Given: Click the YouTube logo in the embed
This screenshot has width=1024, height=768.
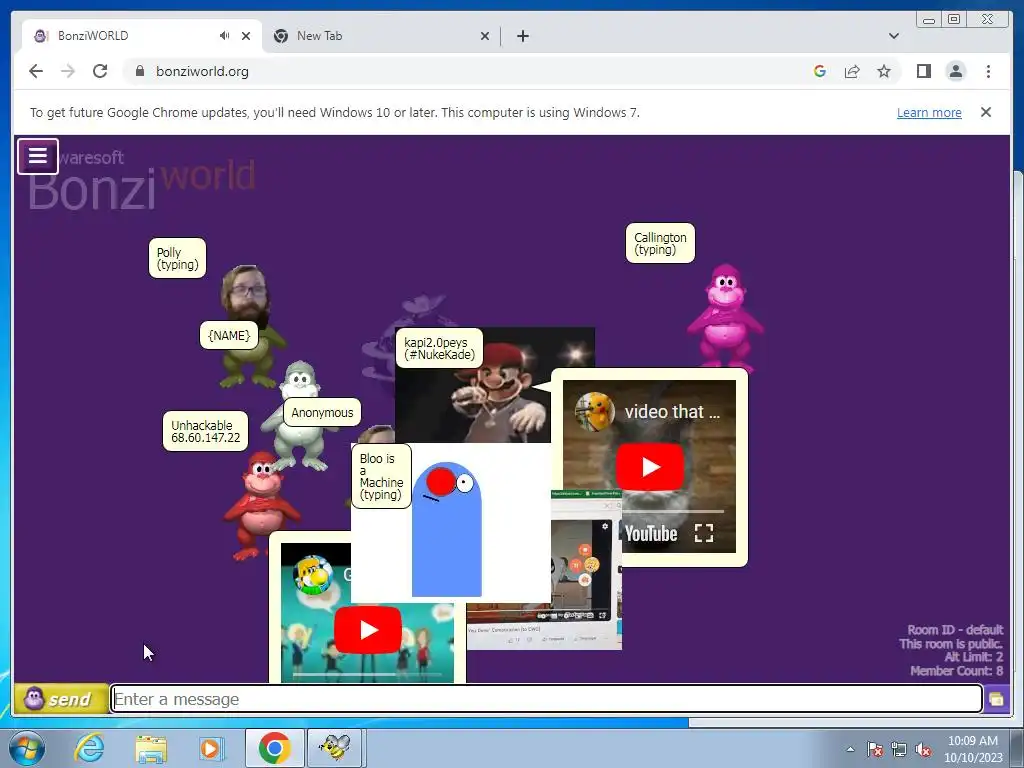Looking at the screenshot, I should click(x=650, y=534).
